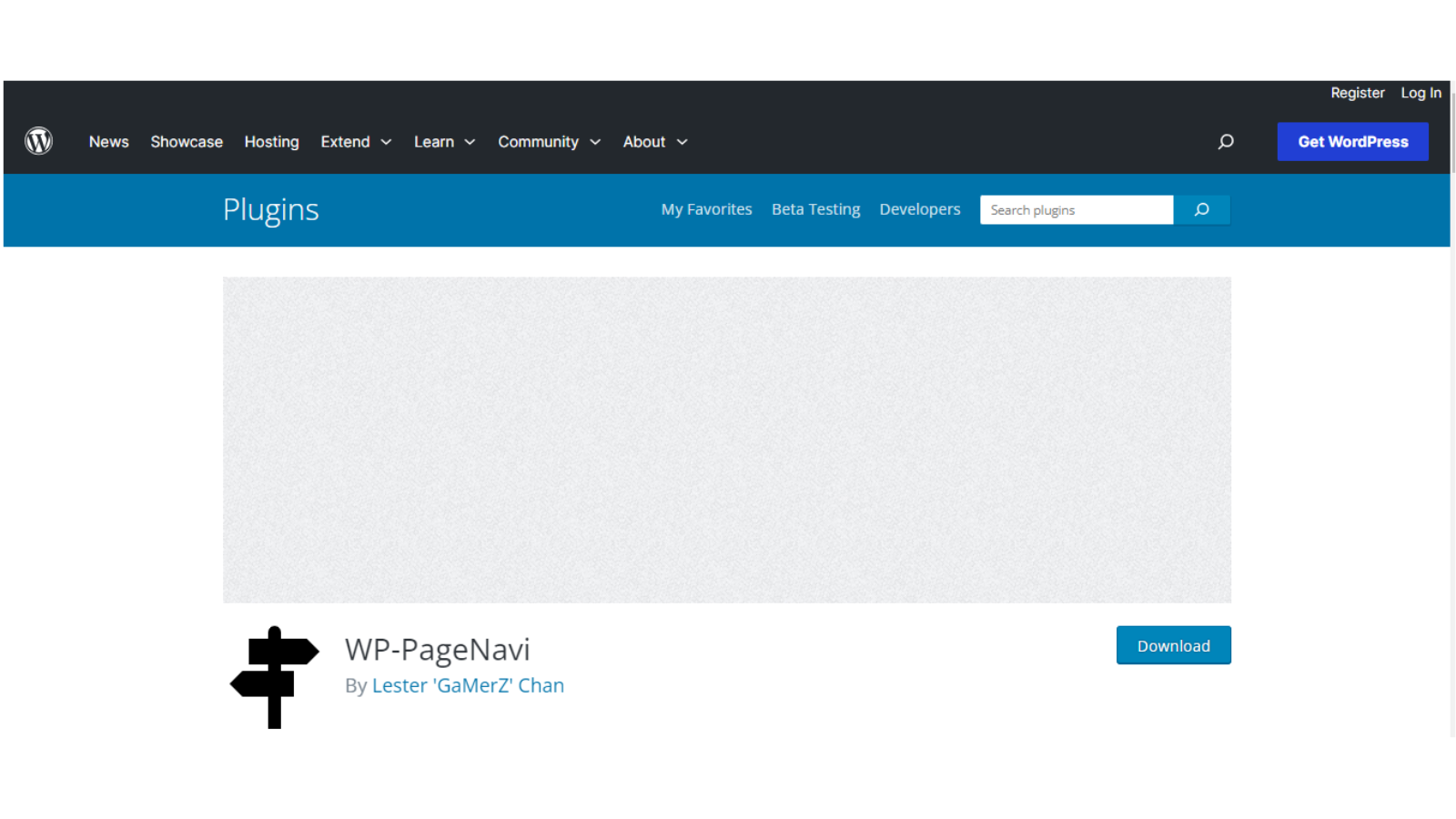This screenshot has width=1456, height=819.
Task: Click the WP-PageNavi plugin title
Action: [437, 650]
